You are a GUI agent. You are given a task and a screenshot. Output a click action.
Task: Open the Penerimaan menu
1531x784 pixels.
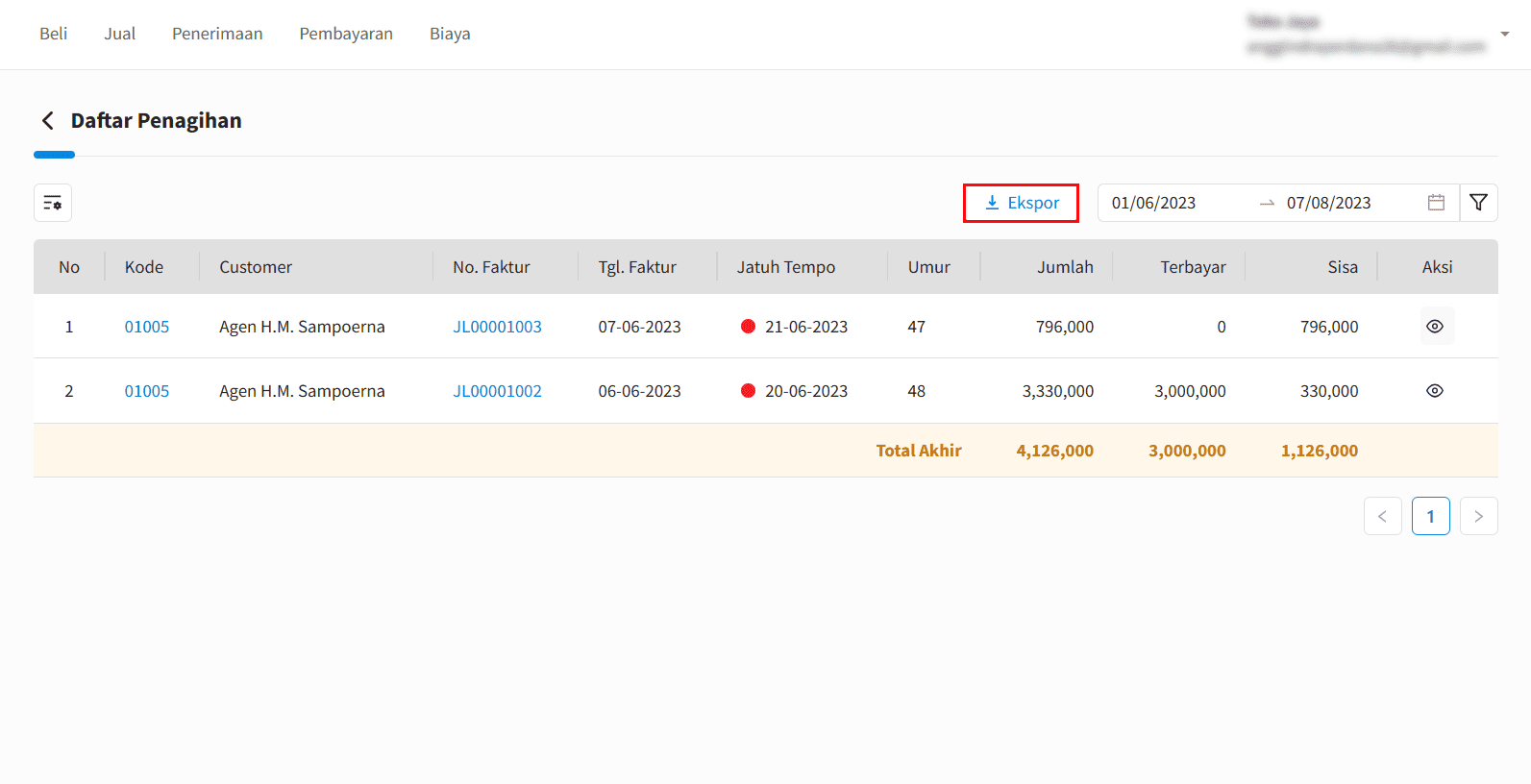[217, 34]
